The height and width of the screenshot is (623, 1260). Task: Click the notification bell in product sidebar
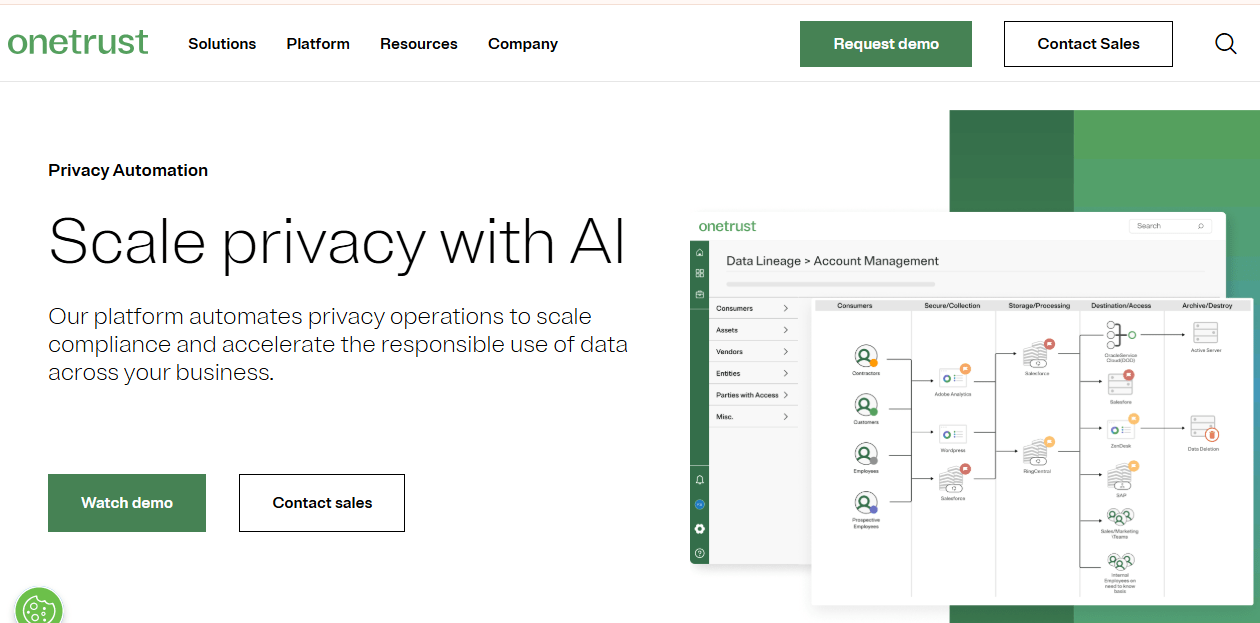click(x=699, y=480)
